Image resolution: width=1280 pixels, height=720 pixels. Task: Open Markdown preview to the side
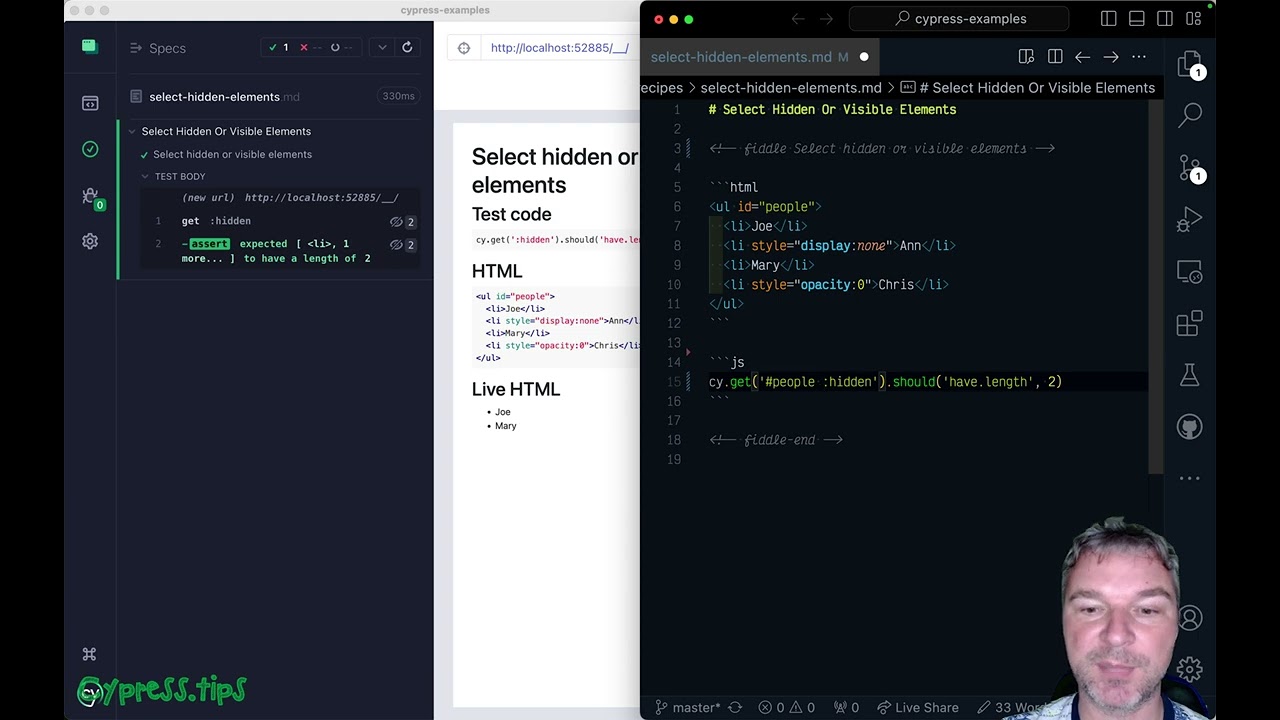pos(1026,57)
